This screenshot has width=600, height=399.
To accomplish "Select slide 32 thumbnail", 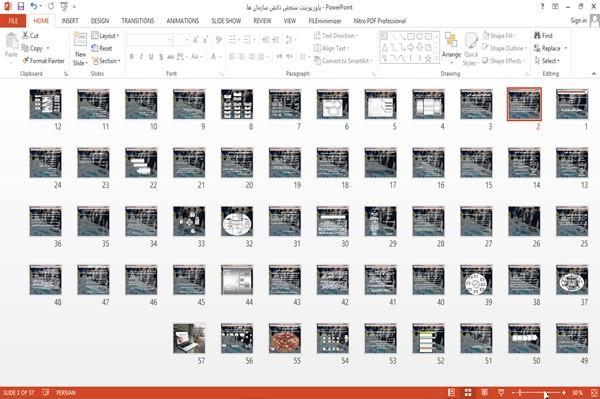I will 237,221.
